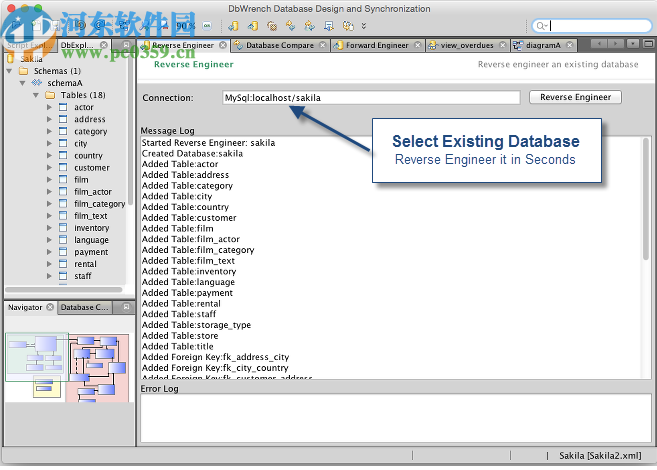This screenshot has width=657, height=470.
Task: Click the Tables (18) folder icon
Action: 50,95
